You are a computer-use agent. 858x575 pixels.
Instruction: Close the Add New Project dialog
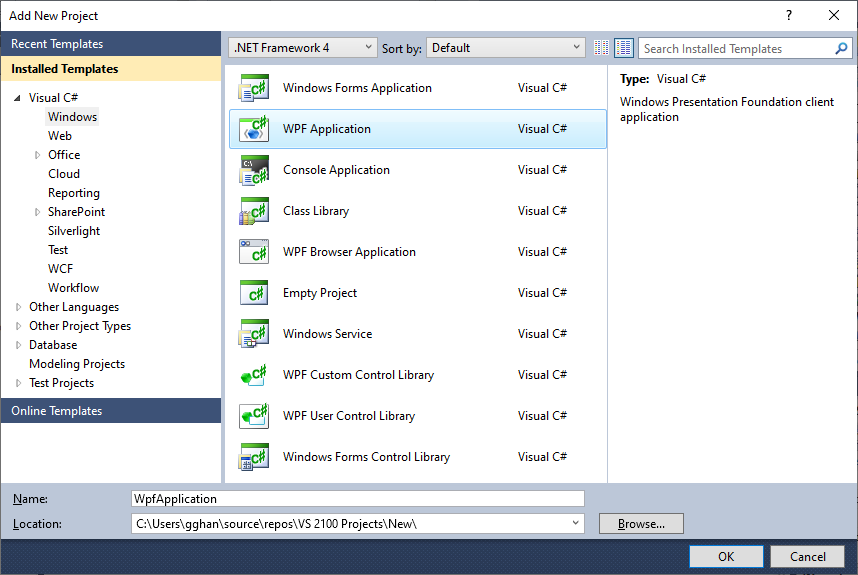[833, 15]
